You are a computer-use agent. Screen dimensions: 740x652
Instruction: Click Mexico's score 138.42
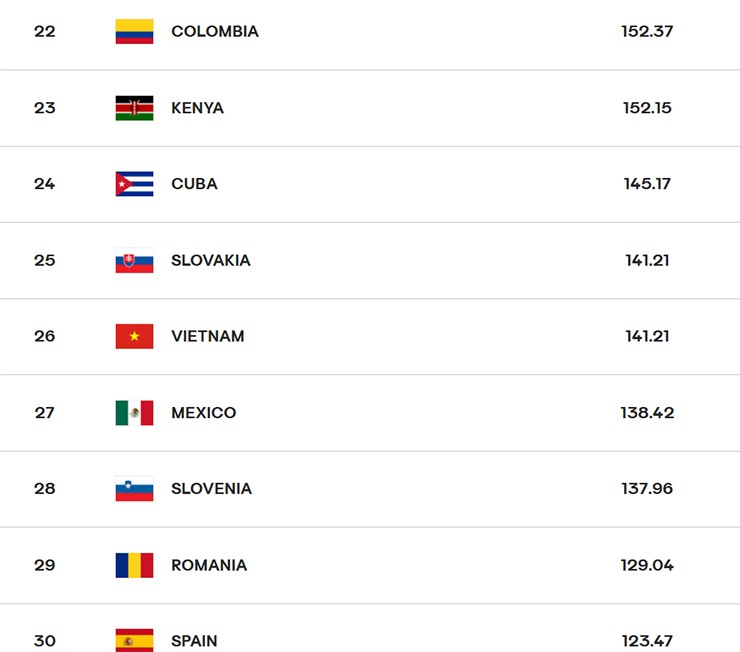pos(647,413)
